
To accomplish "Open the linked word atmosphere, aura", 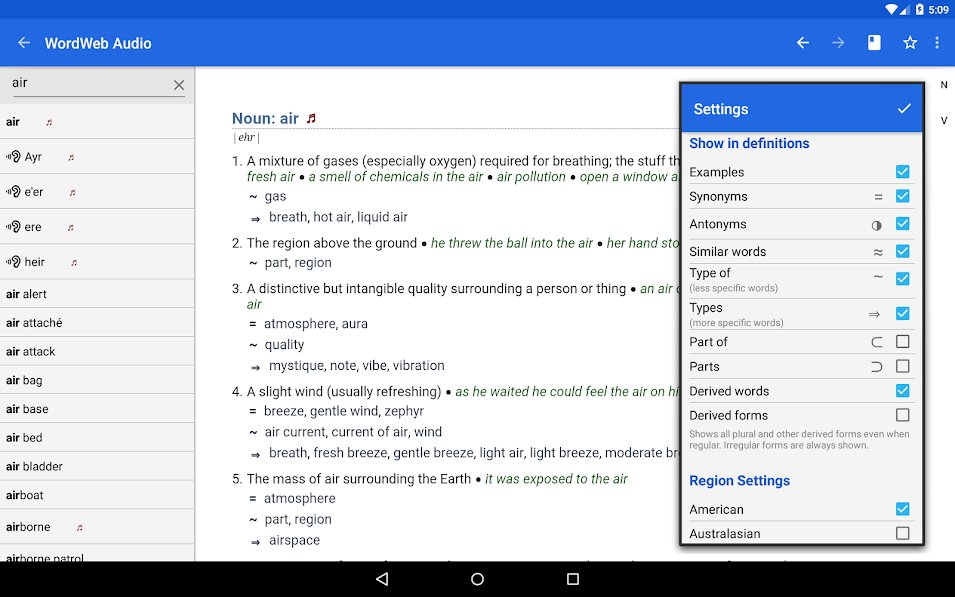I will click(315, 323).
